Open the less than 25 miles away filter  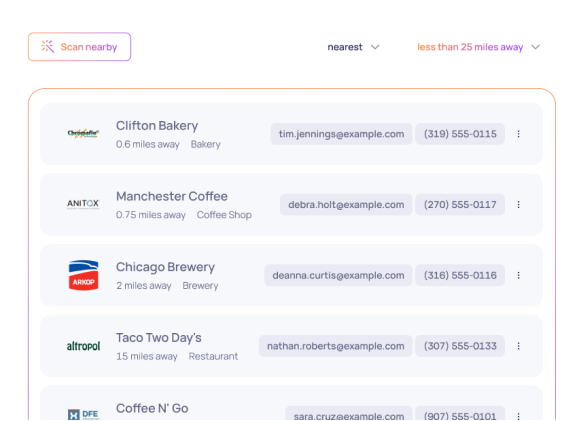479,47
